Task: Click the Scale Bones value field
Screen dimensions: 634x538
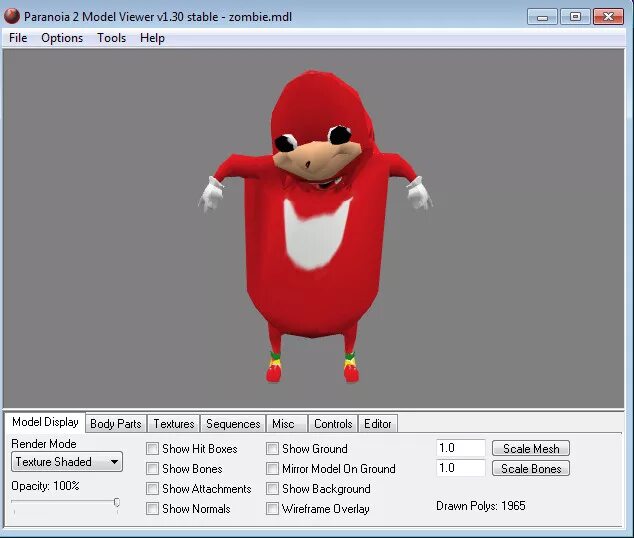Action: (x=461, y=468)
